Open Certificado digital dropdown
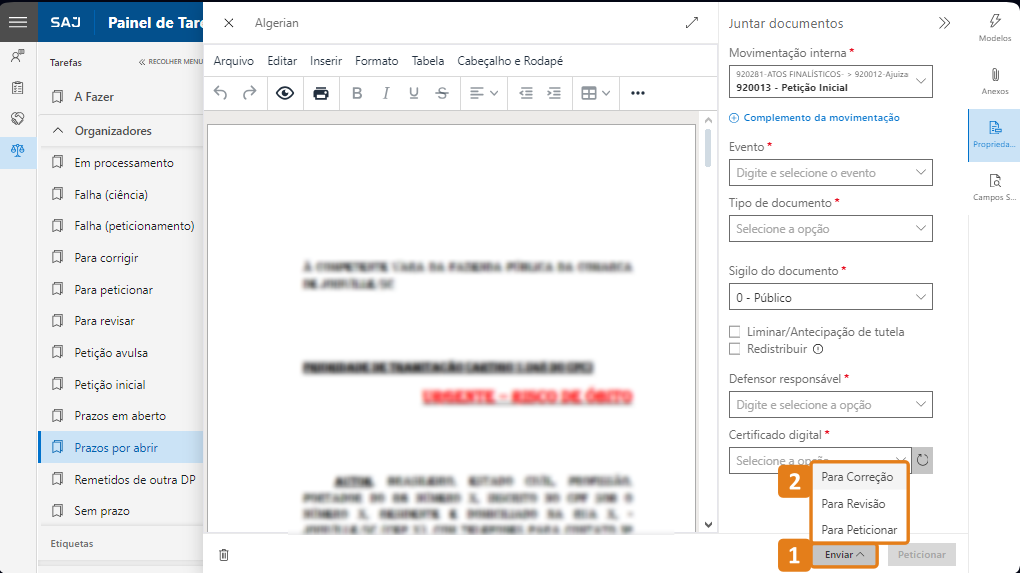The width and height of the screenshot is (1020, 573). point(820,460)
